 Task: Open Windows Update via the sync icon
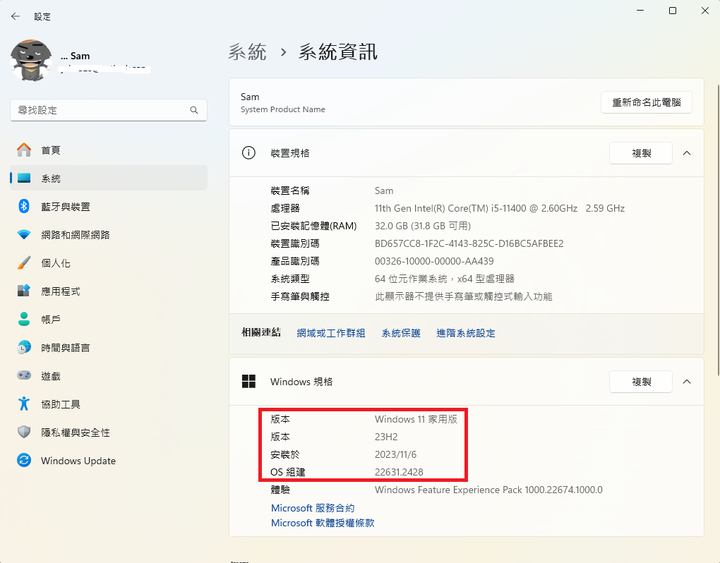click(24, 460)
